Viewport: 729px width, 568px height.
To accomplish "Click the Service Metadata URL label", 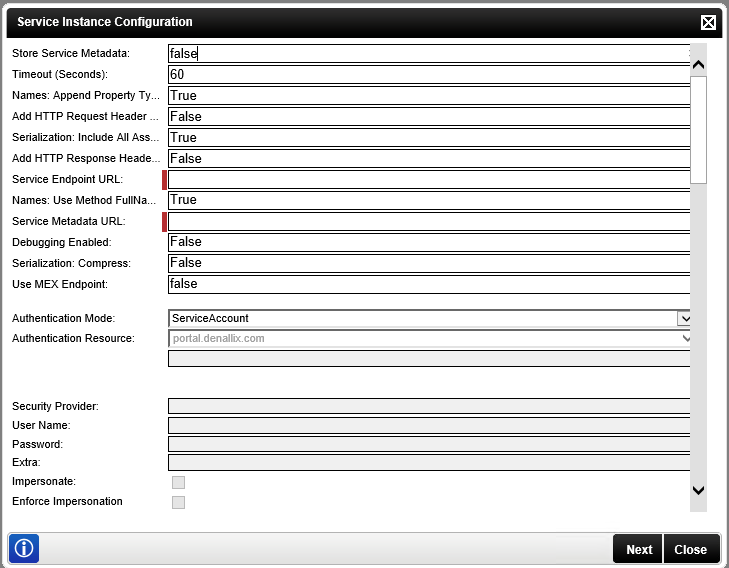I will [69, 221].
